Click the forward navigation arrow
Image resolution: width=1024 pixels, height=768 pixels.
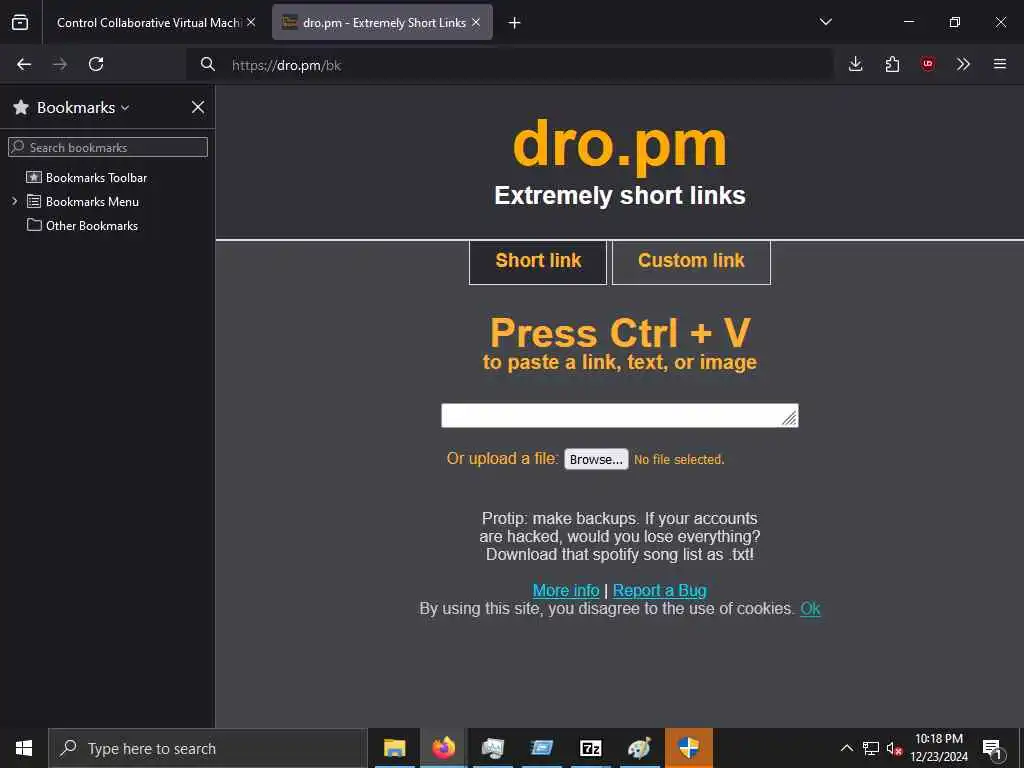(x=60, y=64)
